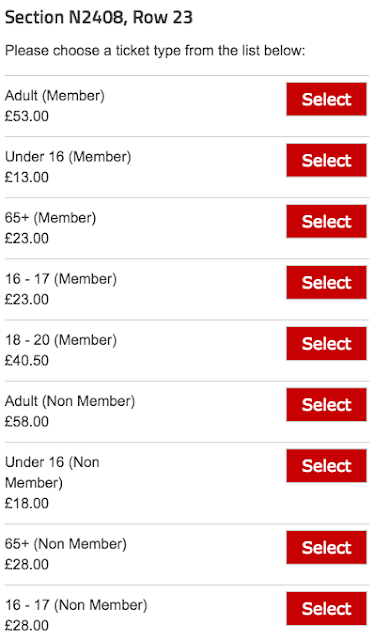Viewport: 374px width, 640px height.
Task: Choose the 18 - 20 (Member) Select button
Action: coord(326,344)
